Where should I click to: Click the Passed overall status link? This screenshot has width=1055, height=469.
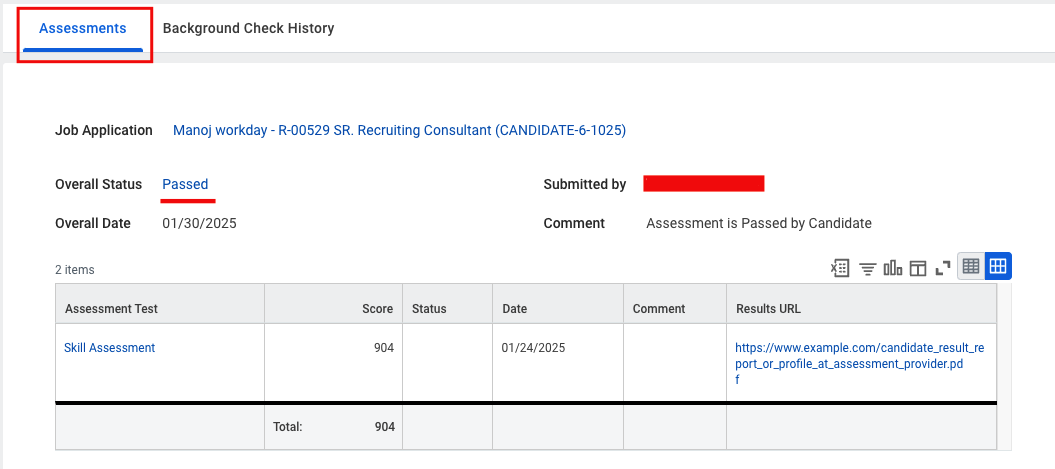185,184
